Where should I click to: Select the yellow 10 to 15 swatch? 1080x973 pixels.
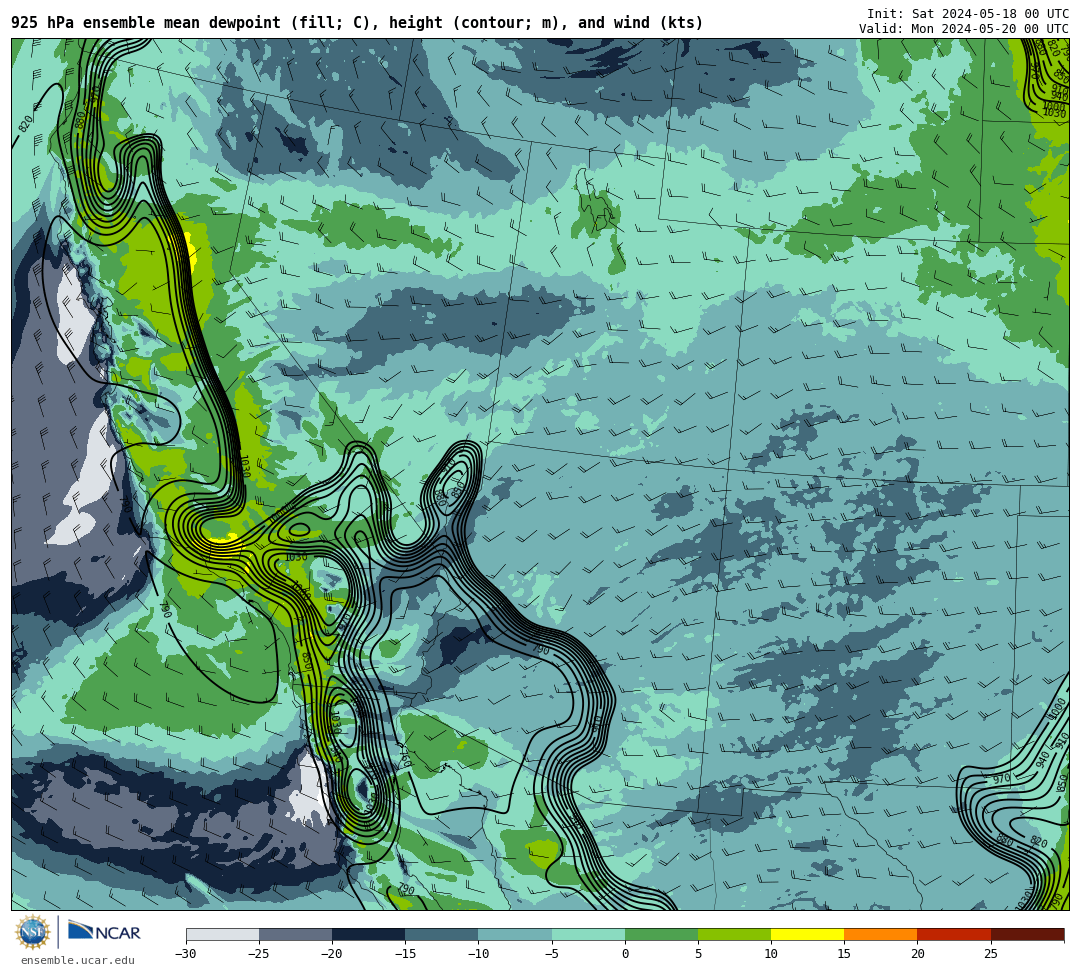click(808, 934)
